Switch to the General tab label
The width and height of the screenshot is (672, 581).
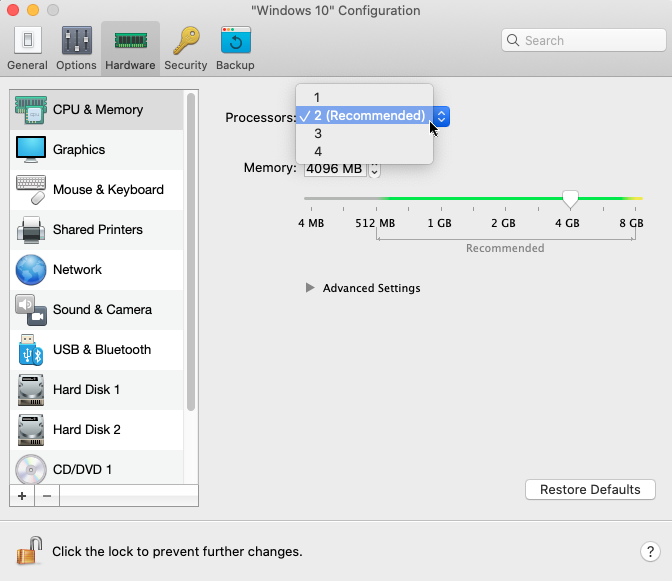27,65
